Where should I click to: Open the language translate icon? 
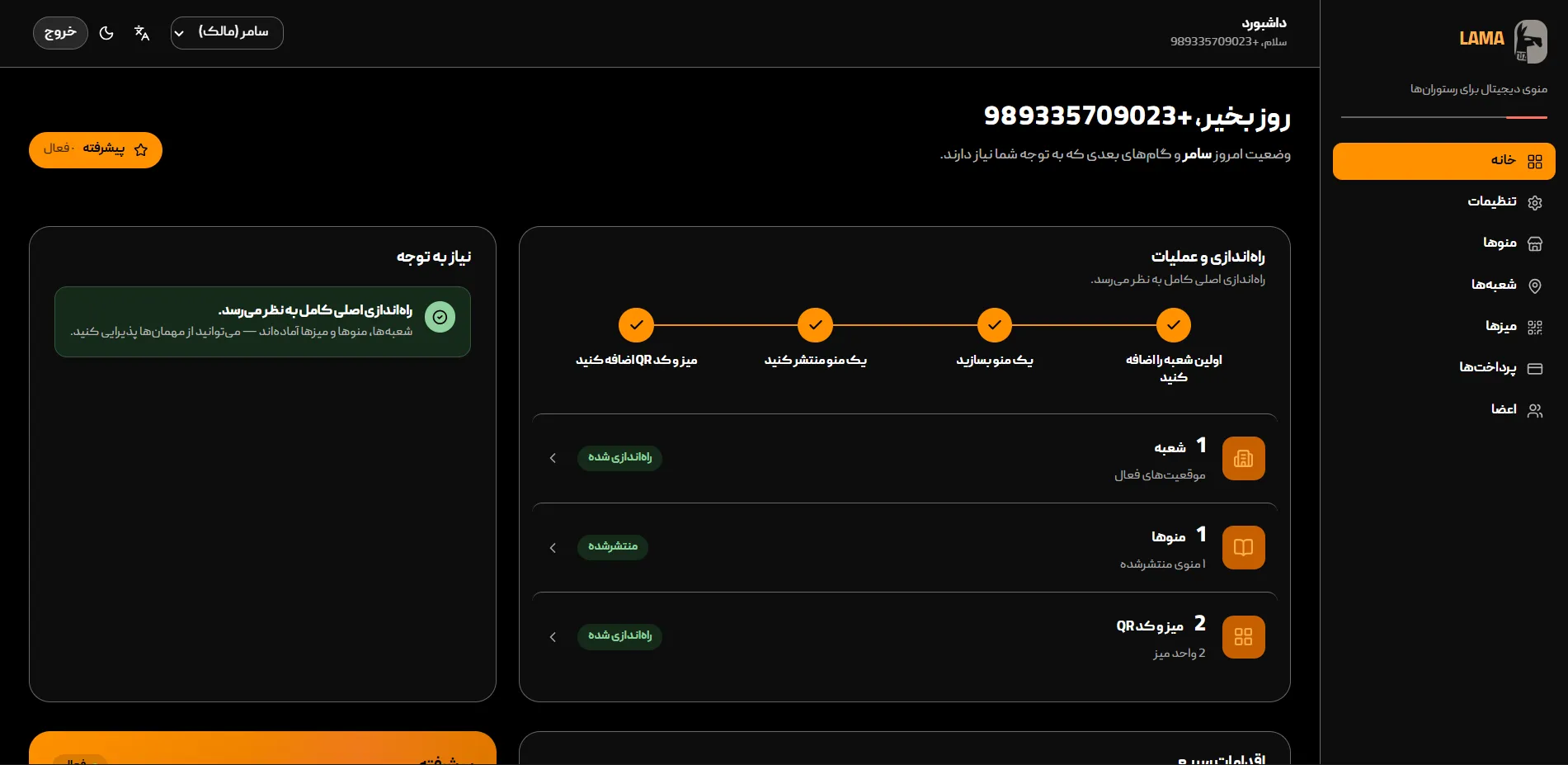tap(142, 33)
